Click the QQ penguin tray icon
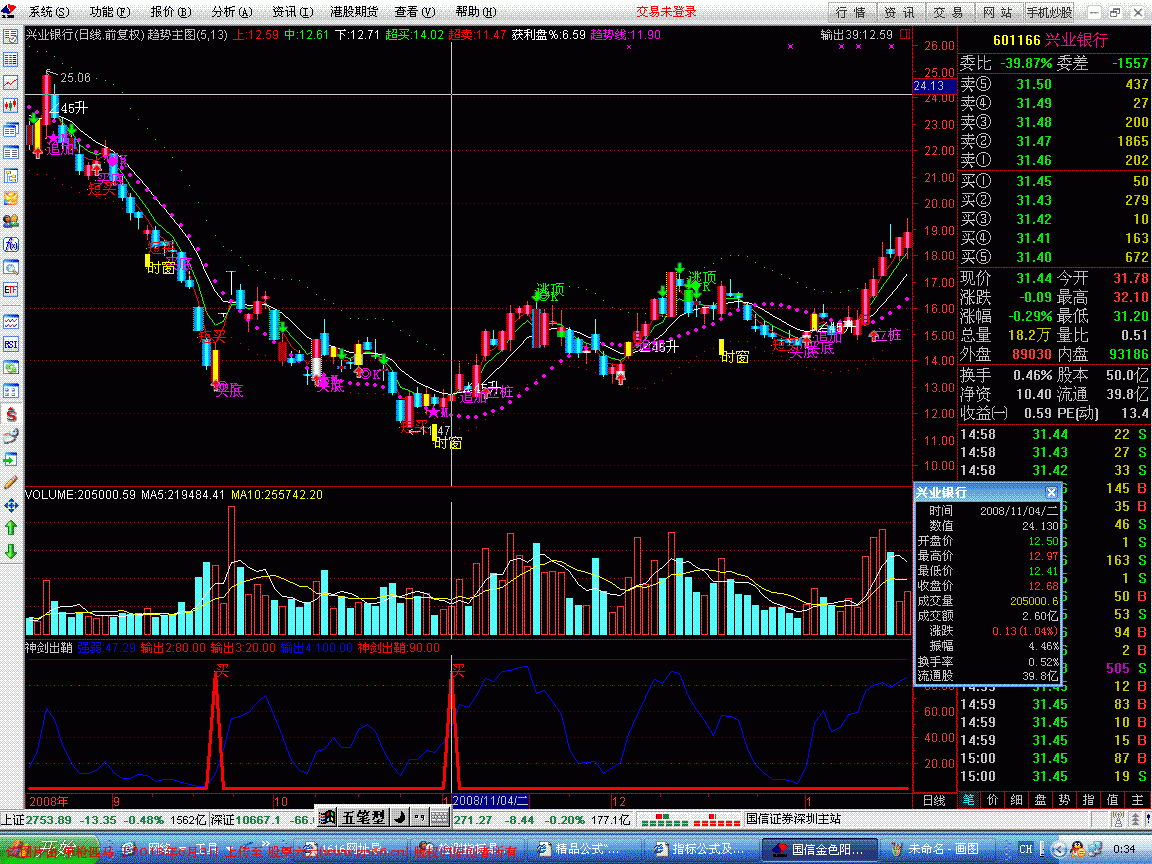Image resolution: width=1152 pixels, height=864 pixels. coord(1076,849)
